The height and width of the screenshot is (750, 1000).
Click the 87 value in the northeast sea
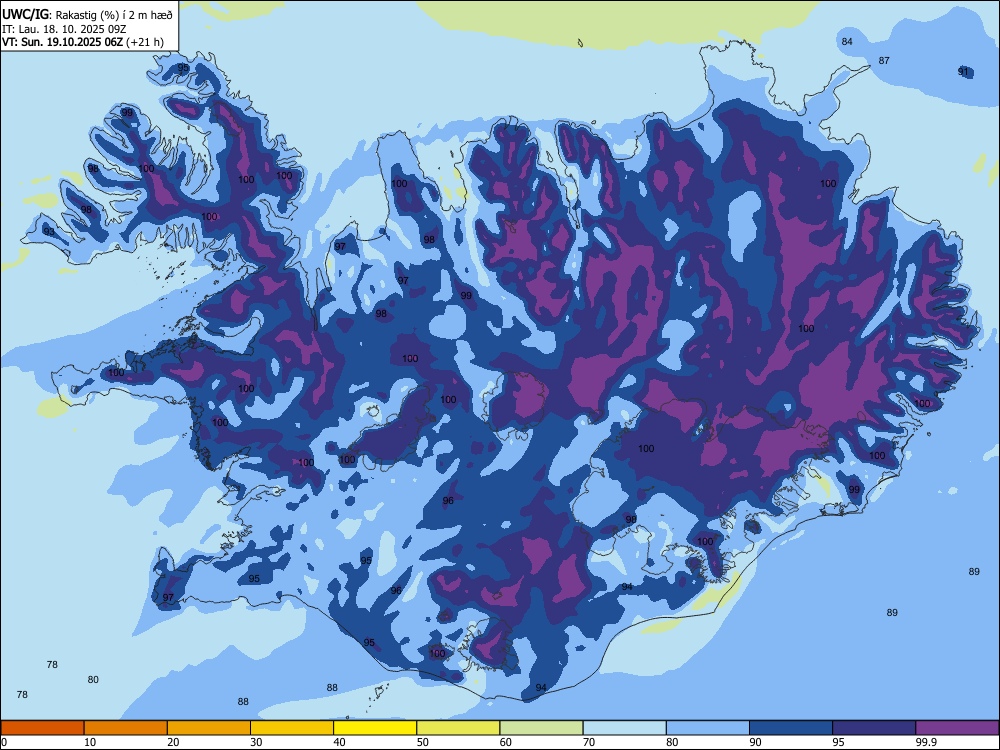(x=884, y=61)
